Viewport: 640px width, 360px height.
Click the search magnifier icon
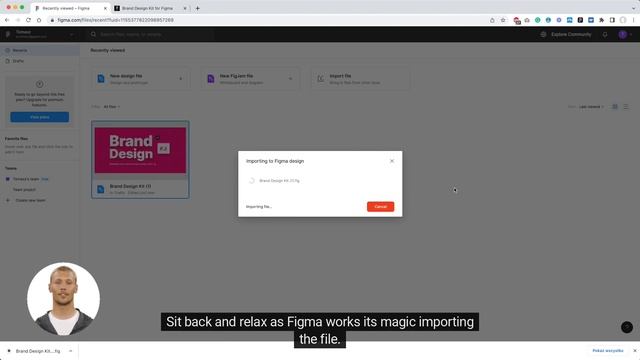[x=93, y=34]
